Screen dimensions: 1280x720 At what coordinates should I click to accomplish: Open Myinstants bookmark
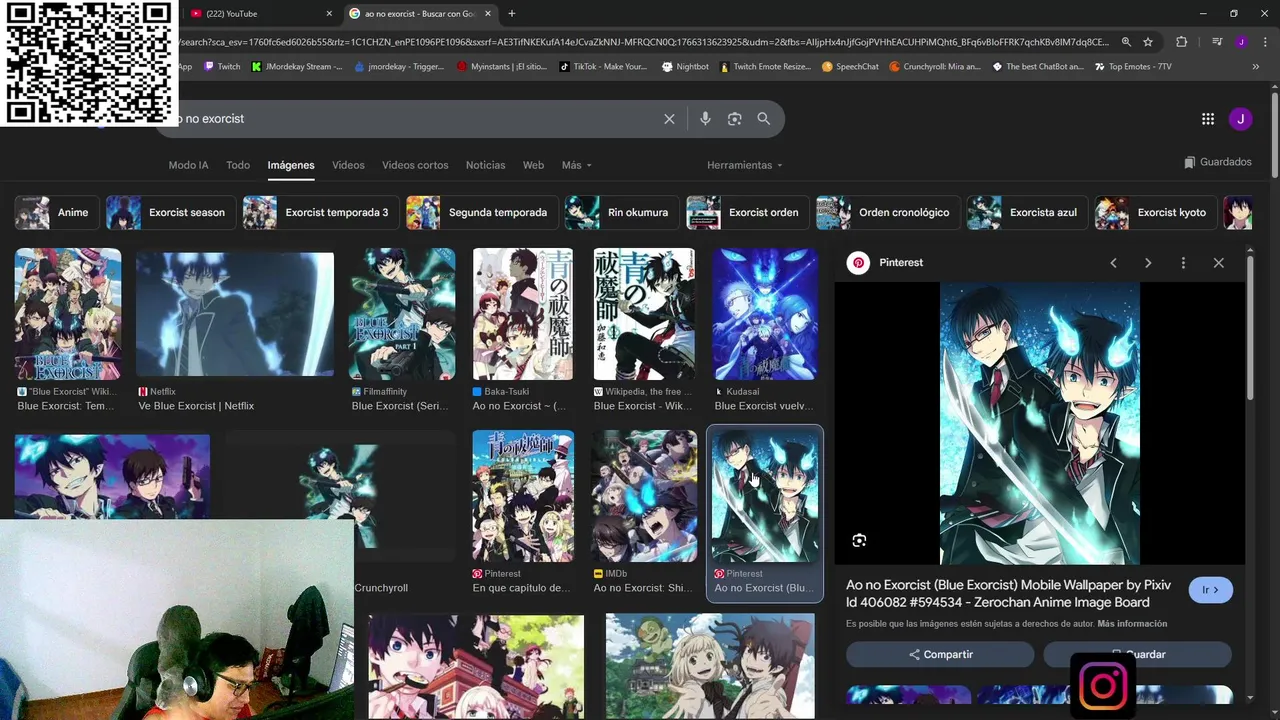point(502,67)
